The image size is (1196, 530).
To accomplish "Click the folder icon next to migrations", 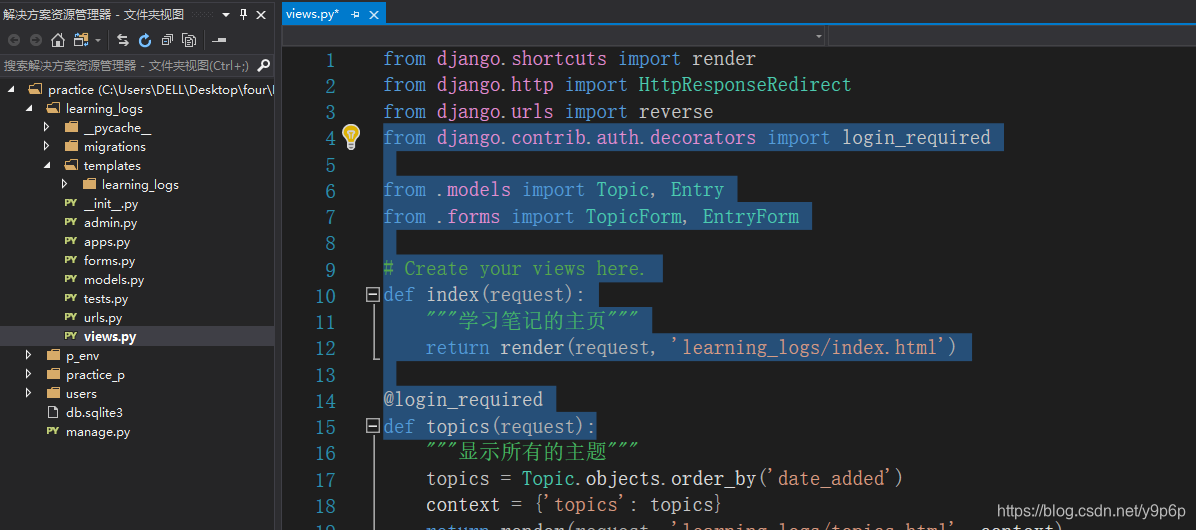I will (x=71, y=146).
